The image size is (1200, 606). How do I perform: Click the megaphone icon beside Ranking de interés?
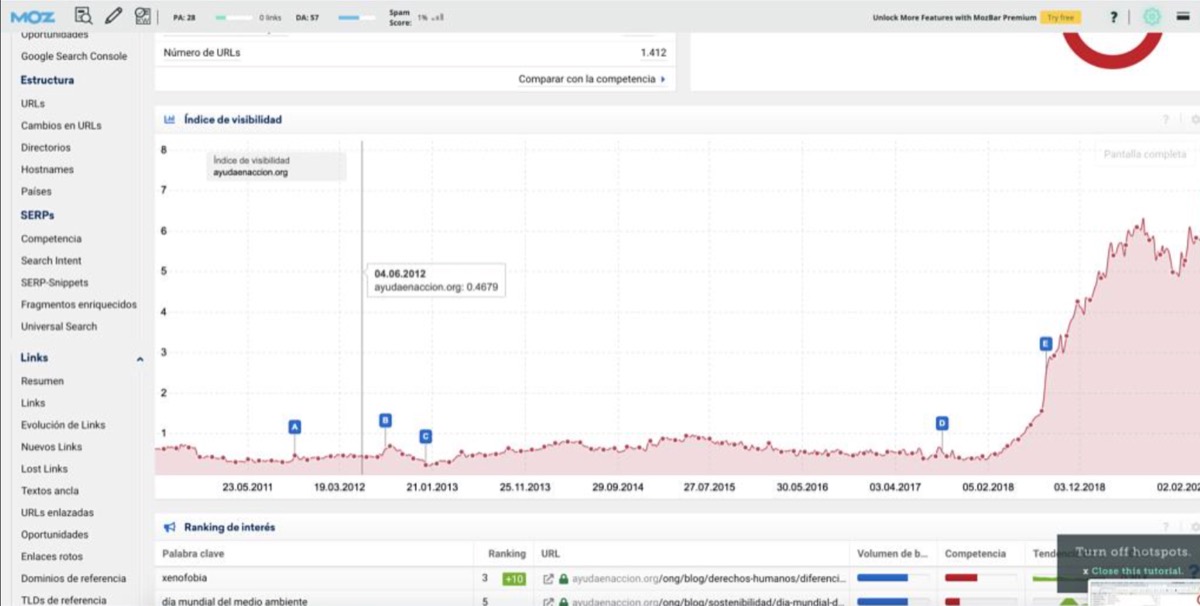pyautogui.click(x=169, y=527)
